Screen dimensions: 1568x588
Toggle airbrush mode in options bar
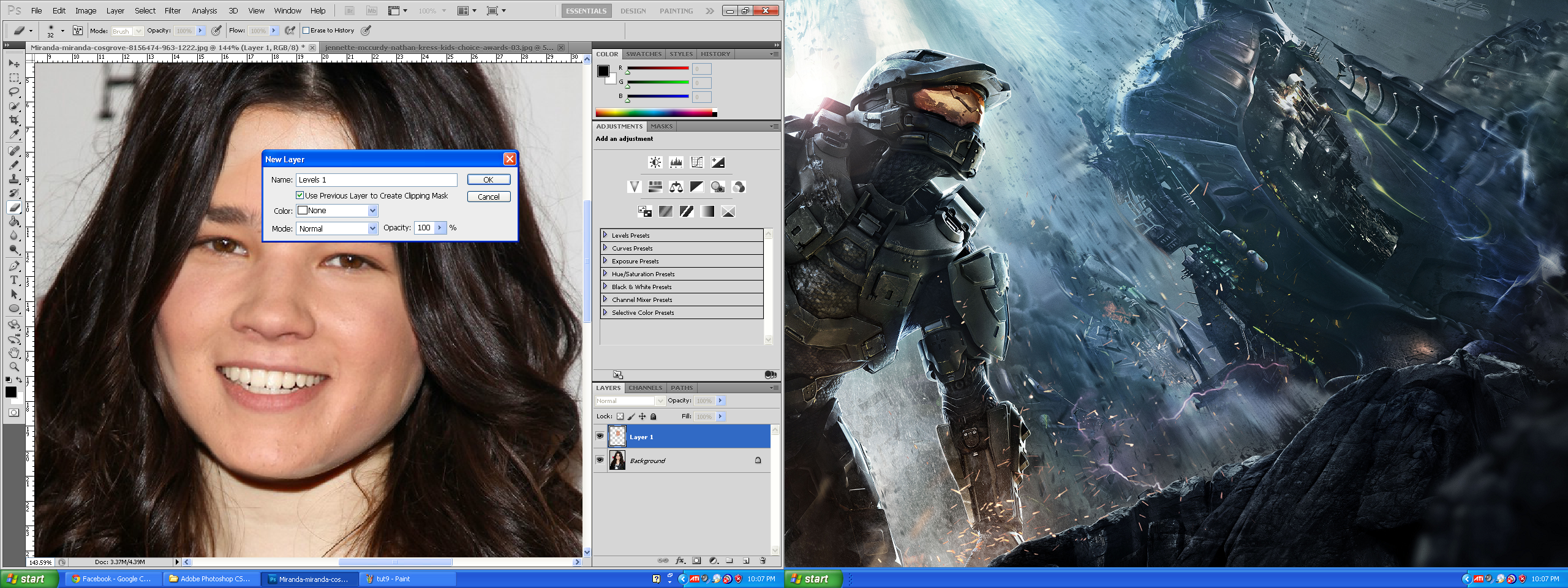290,31
